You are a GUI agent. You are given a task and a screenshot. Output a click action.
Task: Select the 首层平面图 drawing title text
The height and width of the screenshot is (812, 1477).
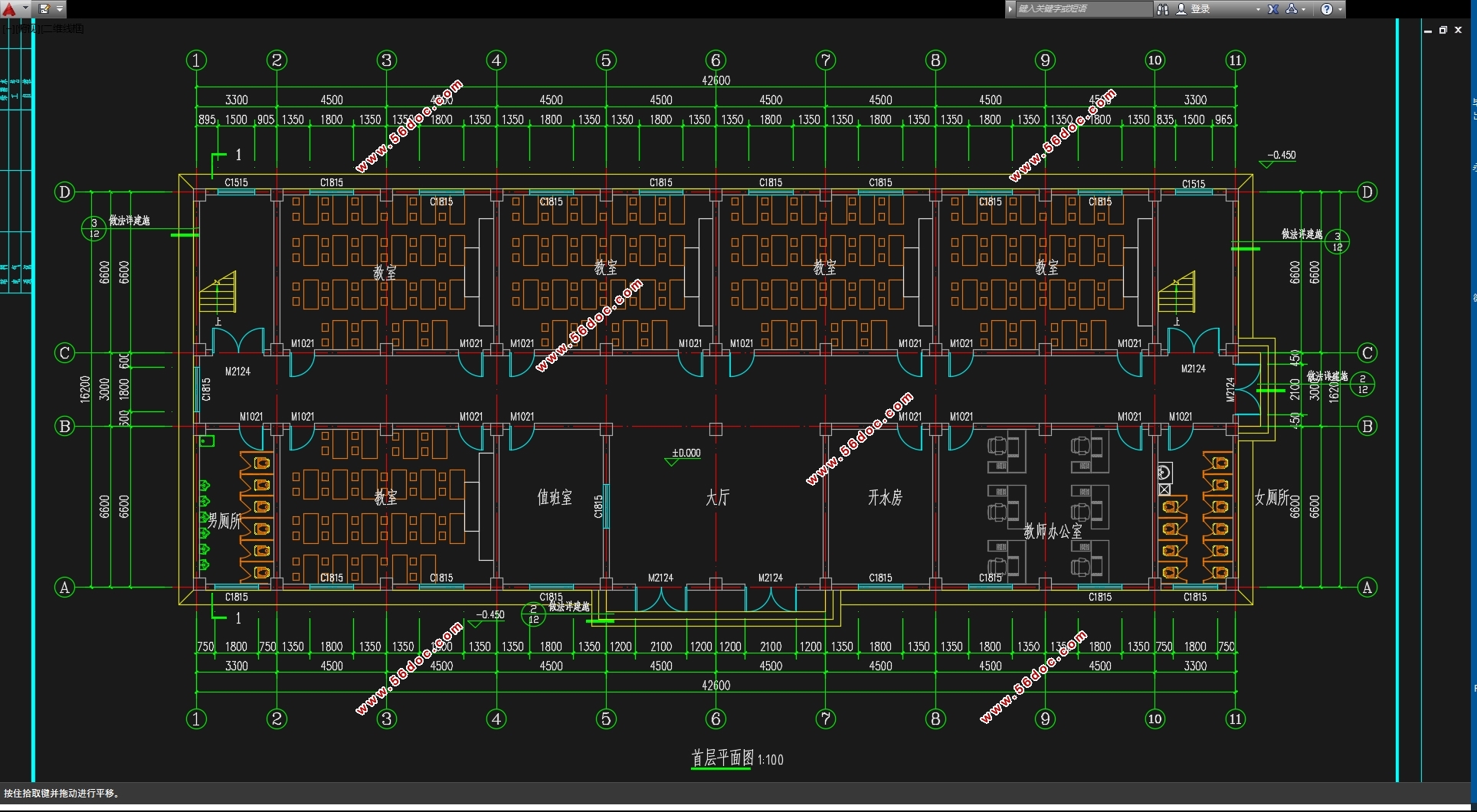[x=722, y=758]
